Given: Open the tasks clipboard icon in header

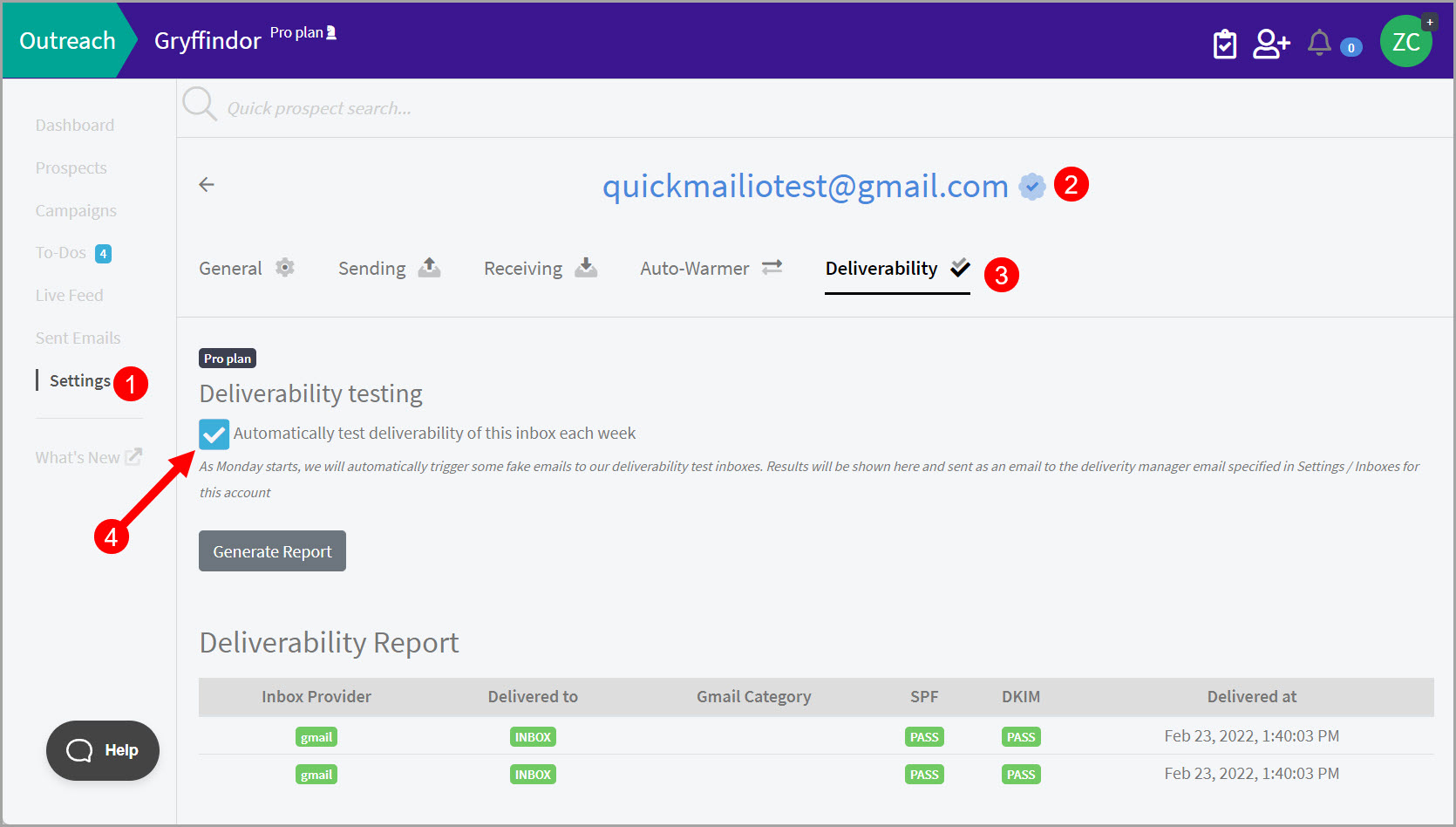Looking at the screenshot, I should click(x=1225, y=43).
